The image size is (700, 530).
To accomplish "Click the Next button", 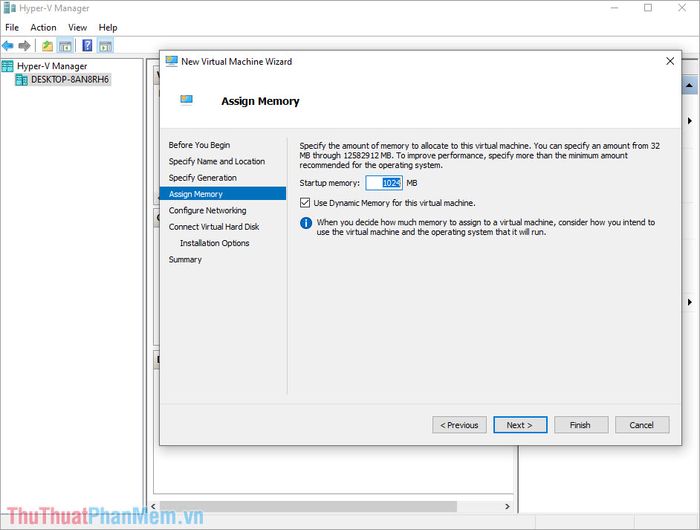I will click(520, 425).
